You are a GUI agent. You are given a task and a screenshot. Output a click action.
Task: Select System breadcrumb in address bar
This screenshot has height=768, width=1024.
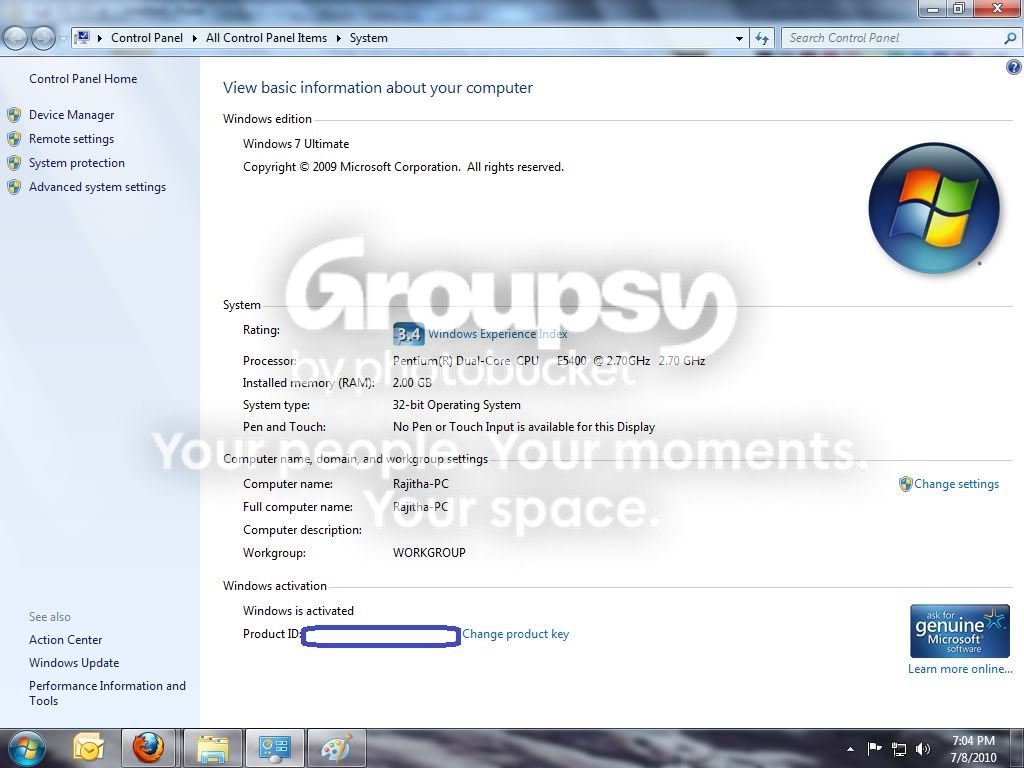pyautogui.click(x=368, y=38)
